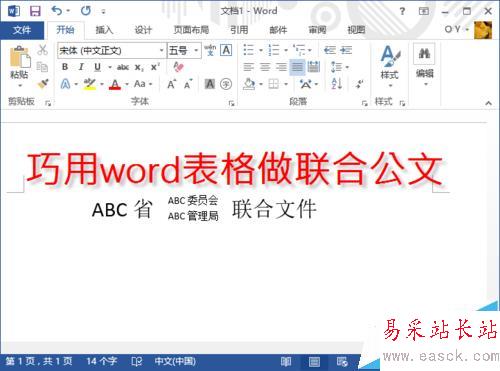Image resolution: width=500 pixels, height=371 pixels.
Task: Click 中文(中国) language indicator
Action: [x=175, y=361]
